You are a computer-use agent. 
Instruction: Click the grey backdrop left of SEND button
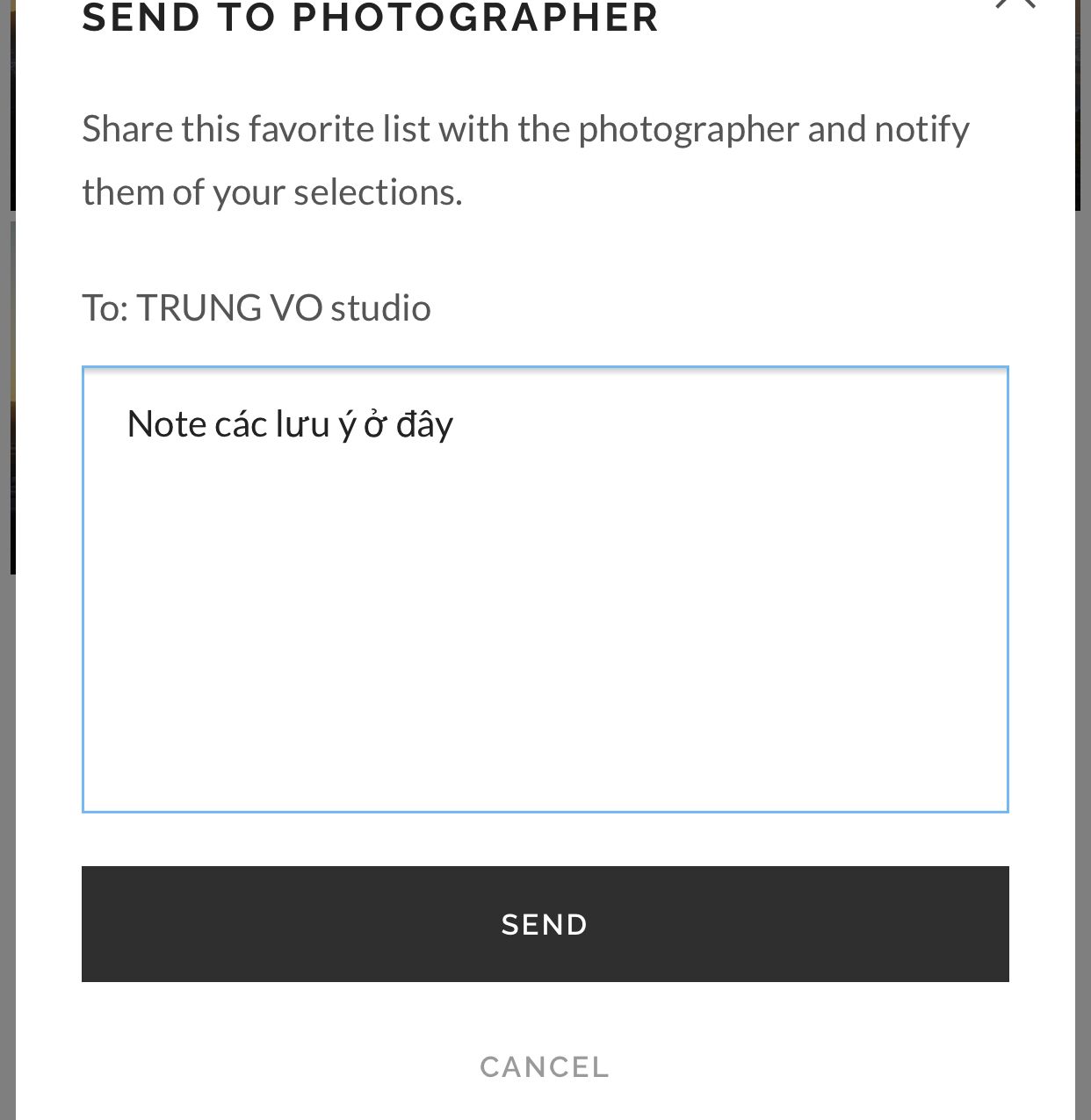[x=7, y=923]
